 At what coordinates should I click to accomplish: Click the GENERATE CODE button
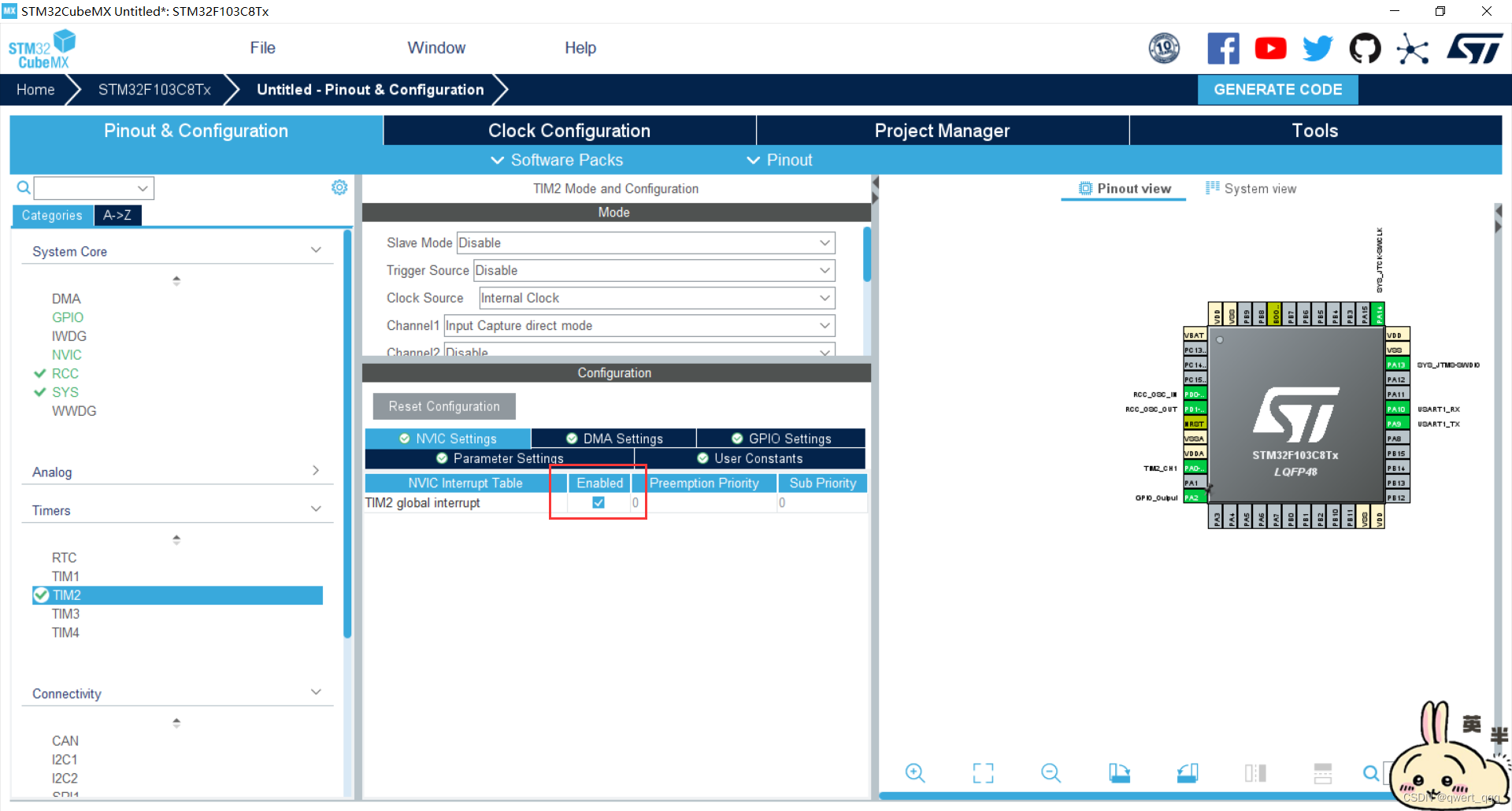tap(1278, 90)
